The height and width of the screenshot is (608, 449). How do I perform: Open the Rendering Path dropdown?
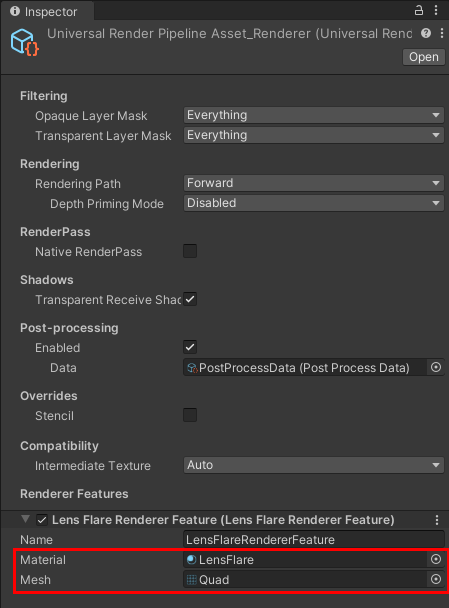tap(314, 183)
